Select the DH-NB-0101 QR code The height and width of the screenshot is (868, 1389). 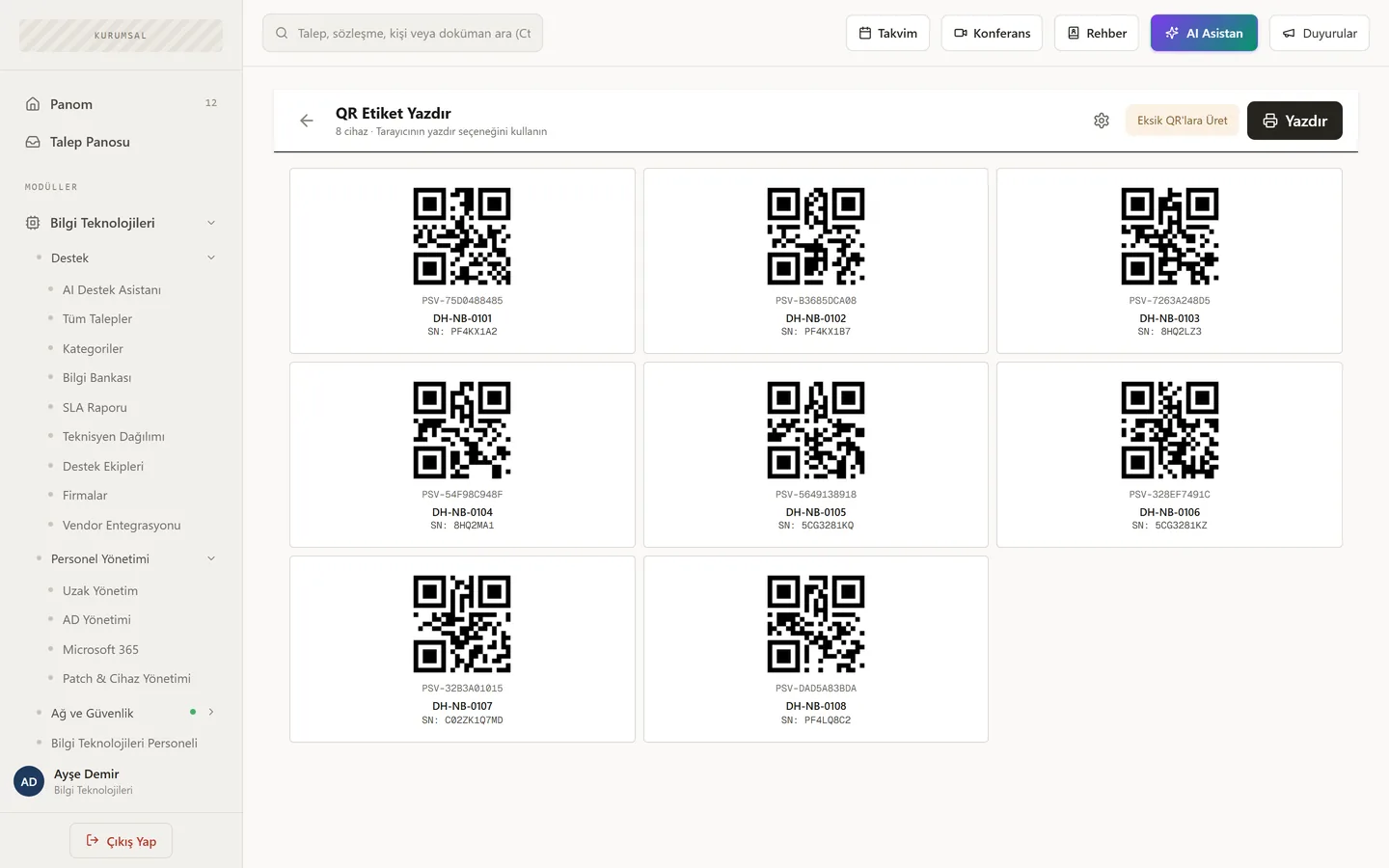coord(462,236)
